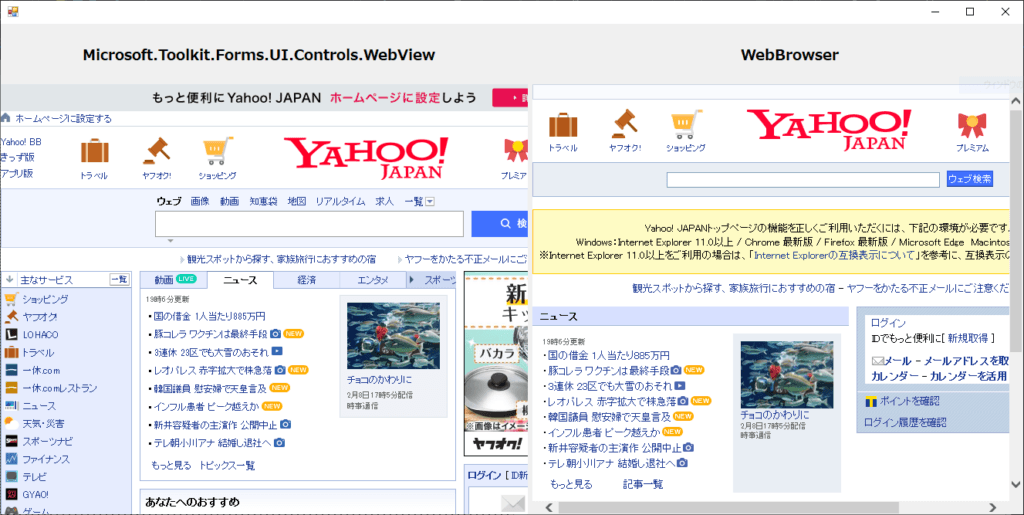
Task: Select the 動画 search category
Action: click(229, 201)
